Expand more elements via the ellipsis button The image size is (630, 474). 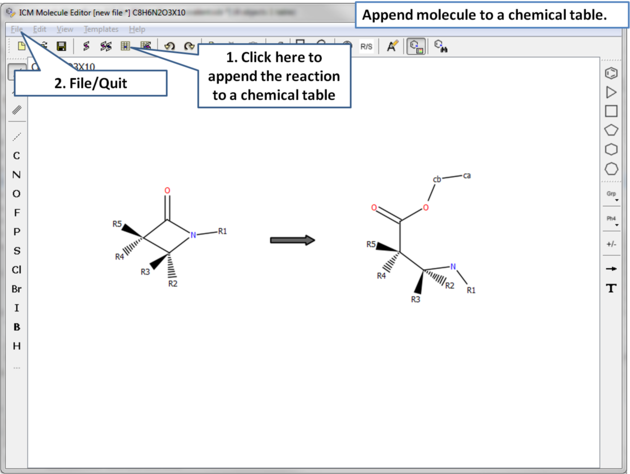(x=17, y=366)
